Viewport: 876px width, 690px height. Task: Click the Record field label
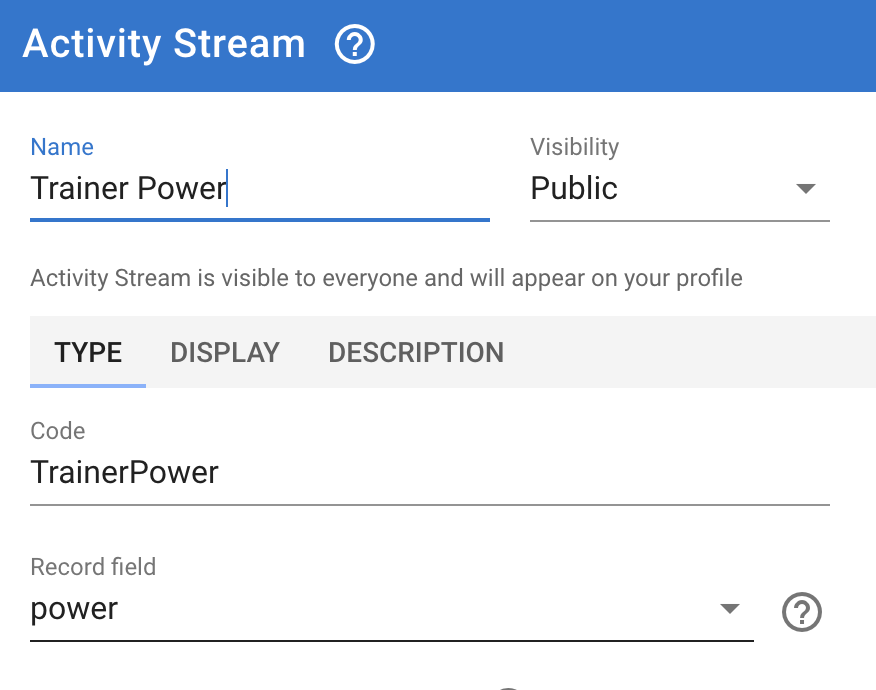click(93, 567)
